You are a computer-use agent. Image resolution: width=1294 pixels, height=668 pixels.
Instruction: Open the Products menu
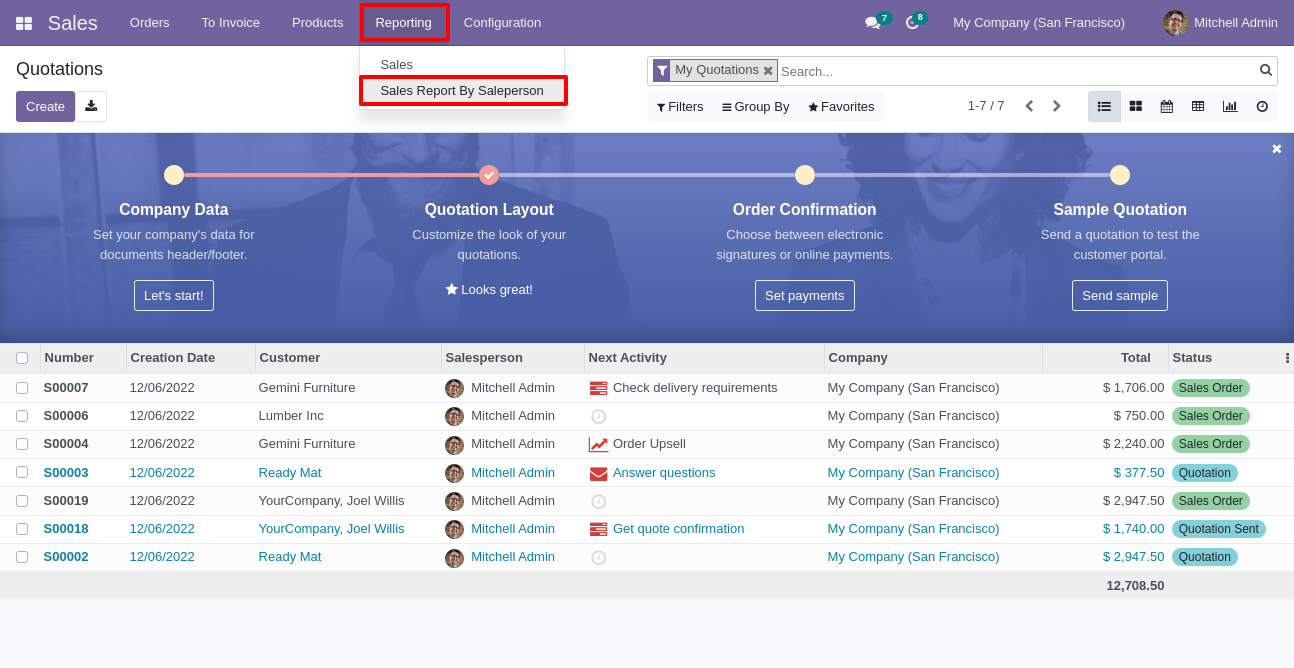[x=318, y=23]
